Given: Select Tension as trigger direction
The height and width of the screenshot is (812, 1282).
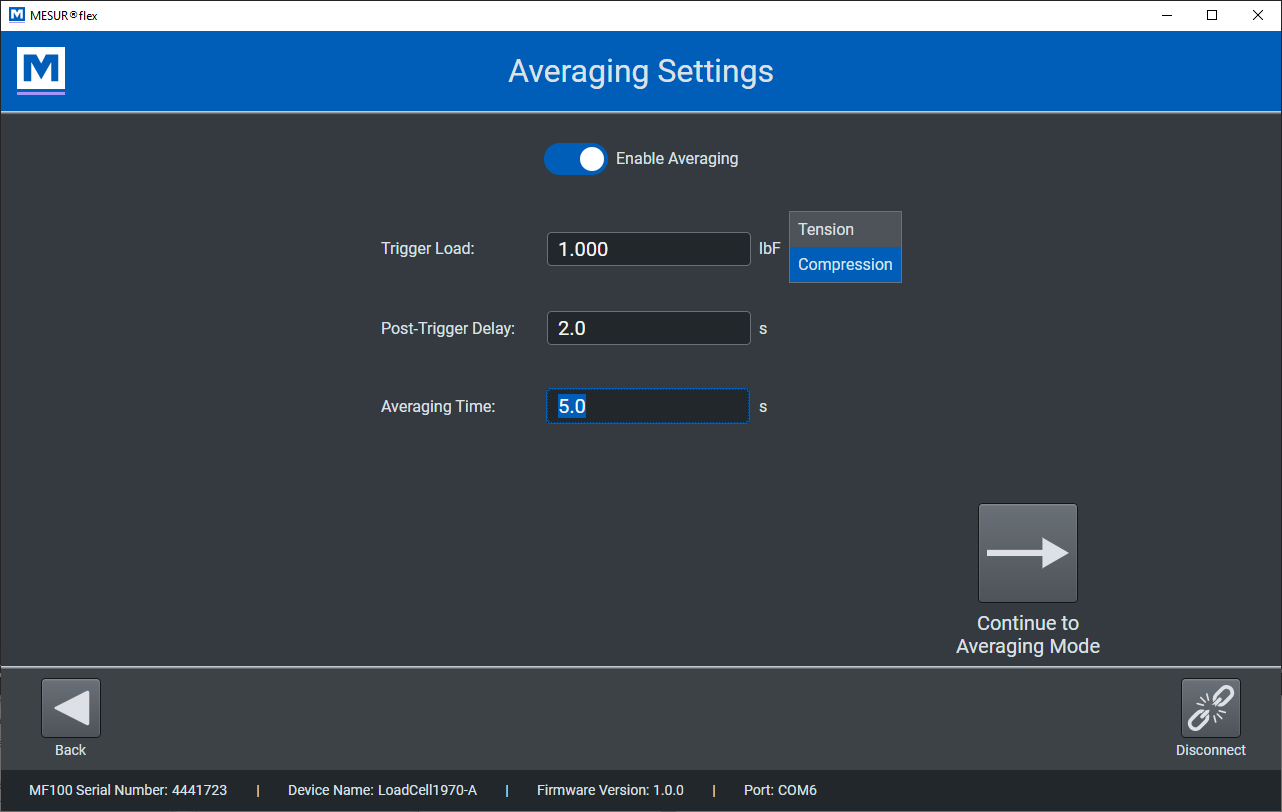Looking at the screenshot, I should click(x=845, y=230).
